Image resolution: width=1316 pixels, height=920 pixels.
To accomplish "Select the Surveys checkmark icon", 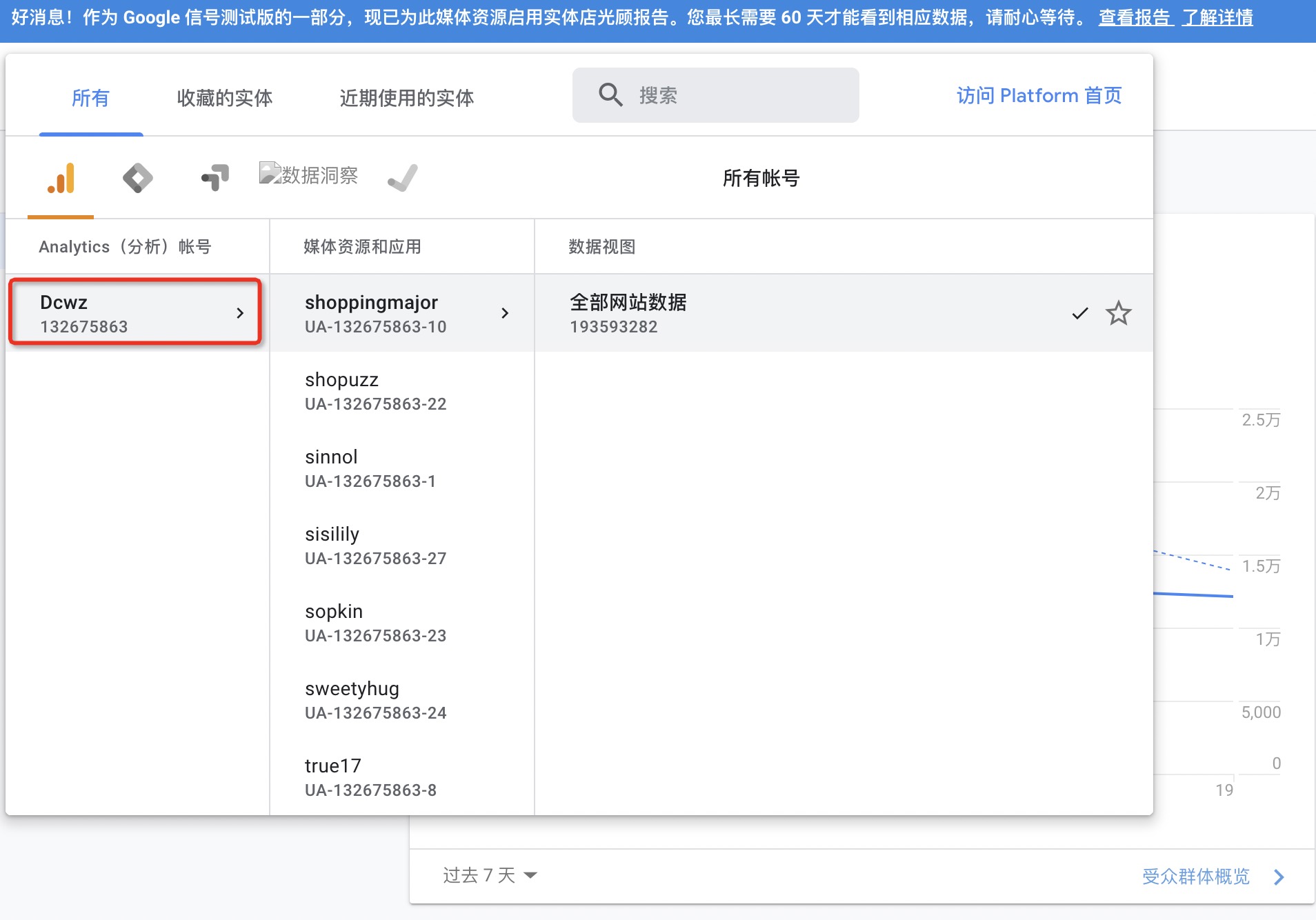I will [403, 178].
